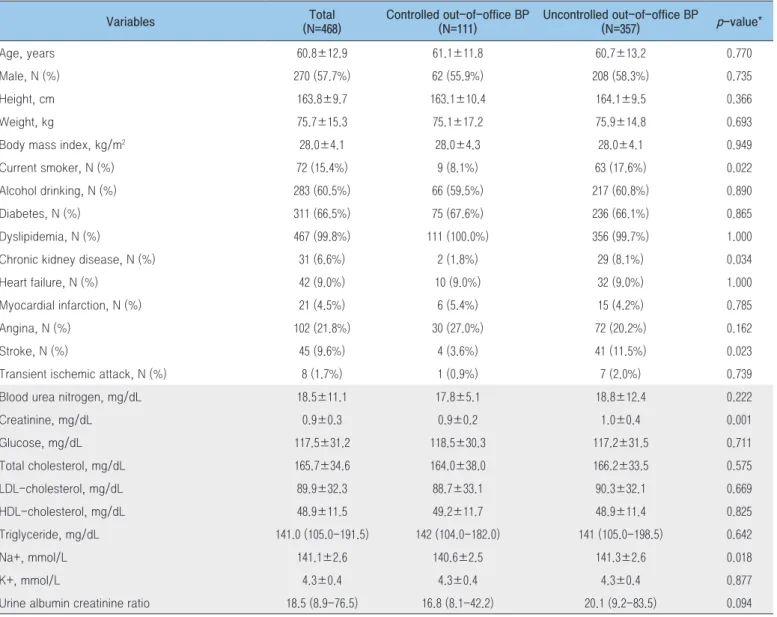Select the 'Myocardial infarction, N (%)' label
Image resolution: width=777 pixels, height=617 pixels.
click(71, 305)
